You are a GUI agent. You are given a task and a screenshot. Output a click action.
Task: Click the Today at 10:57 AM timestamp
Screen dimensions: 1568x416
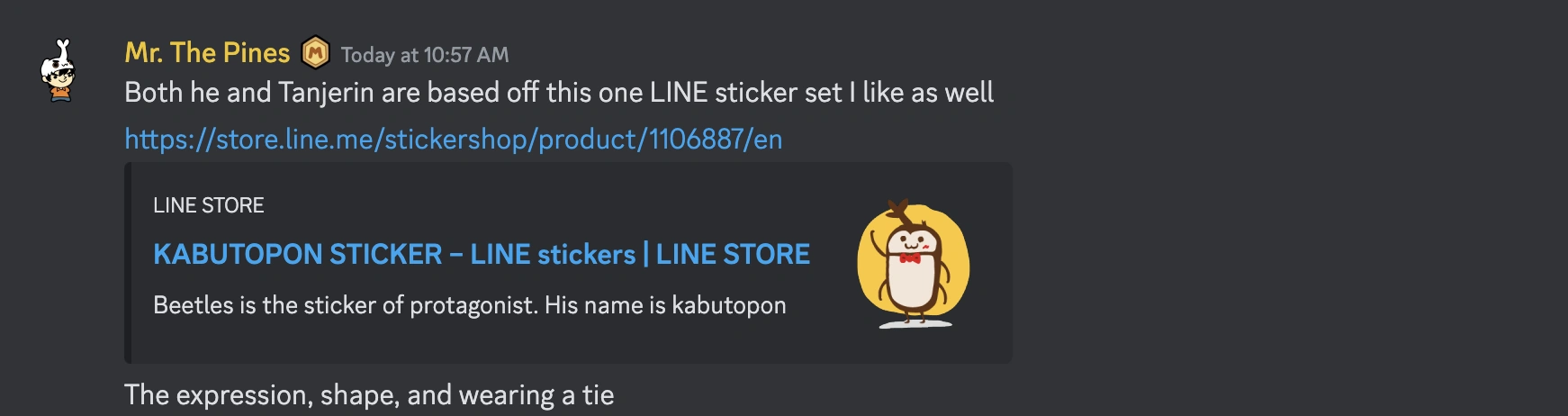pos(425,55)
